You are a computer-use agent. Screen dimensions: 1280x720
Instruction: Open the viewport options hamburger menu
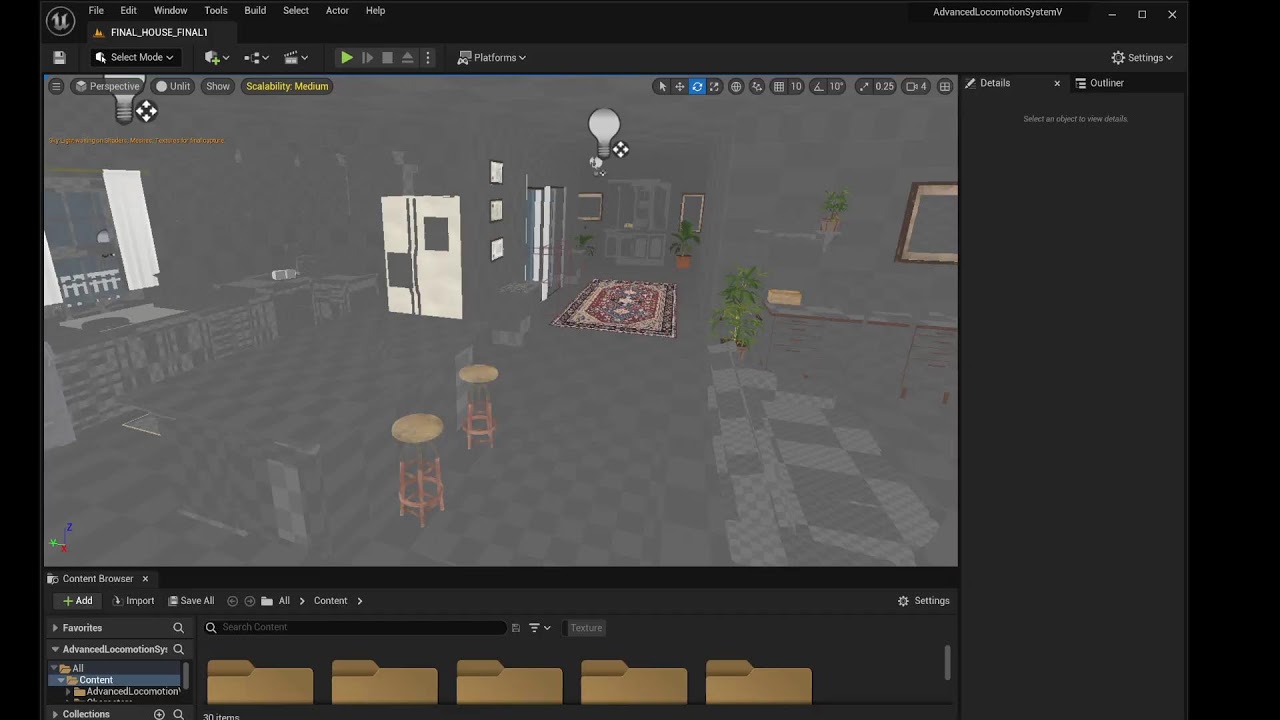[56, 86]
